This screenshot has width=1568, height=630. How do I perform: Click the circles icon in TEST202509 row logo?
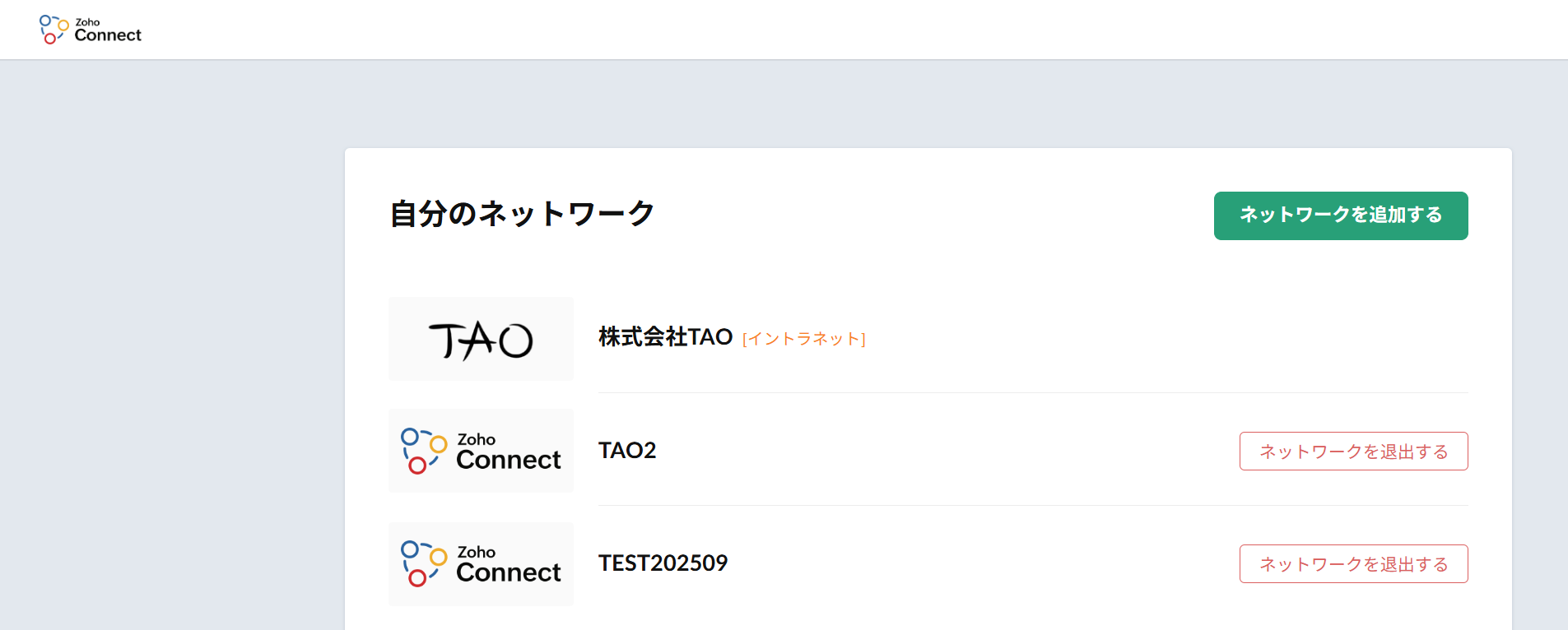(423, 563)
